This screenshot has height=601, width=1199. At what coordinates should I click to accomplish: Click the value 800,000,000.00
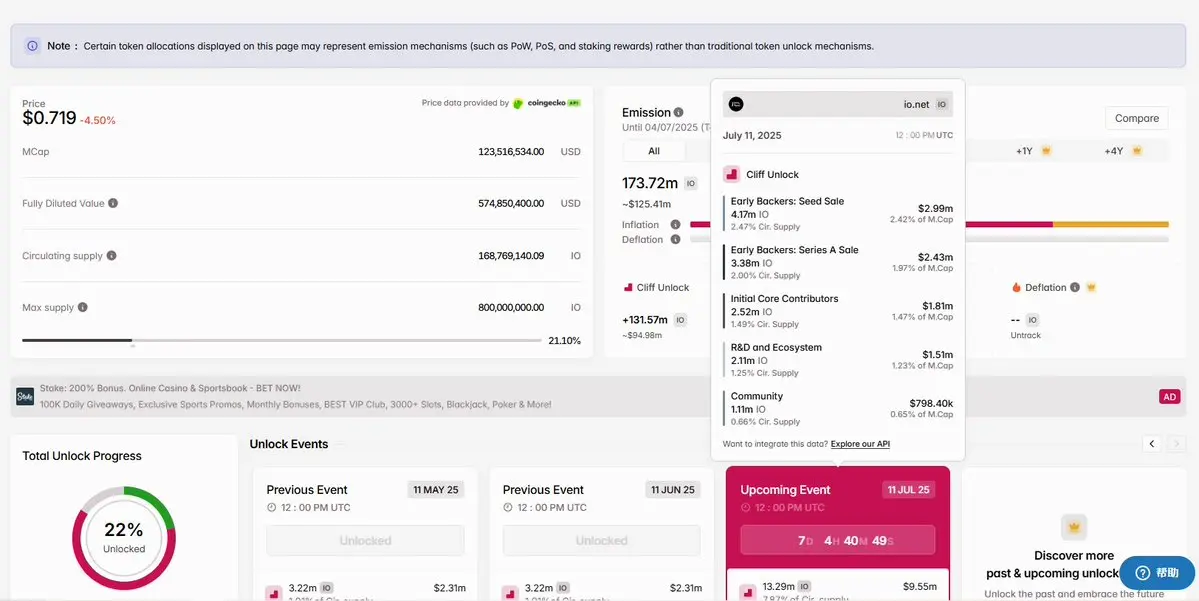pyautogui.click(x=511, y=307)
